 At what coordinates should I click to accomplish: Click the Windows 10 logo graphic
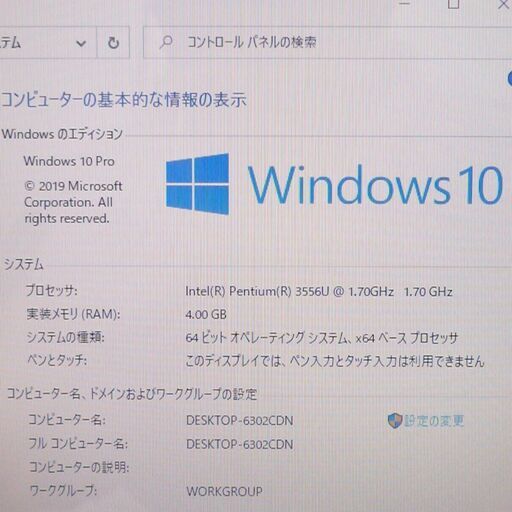coord(334,184)
